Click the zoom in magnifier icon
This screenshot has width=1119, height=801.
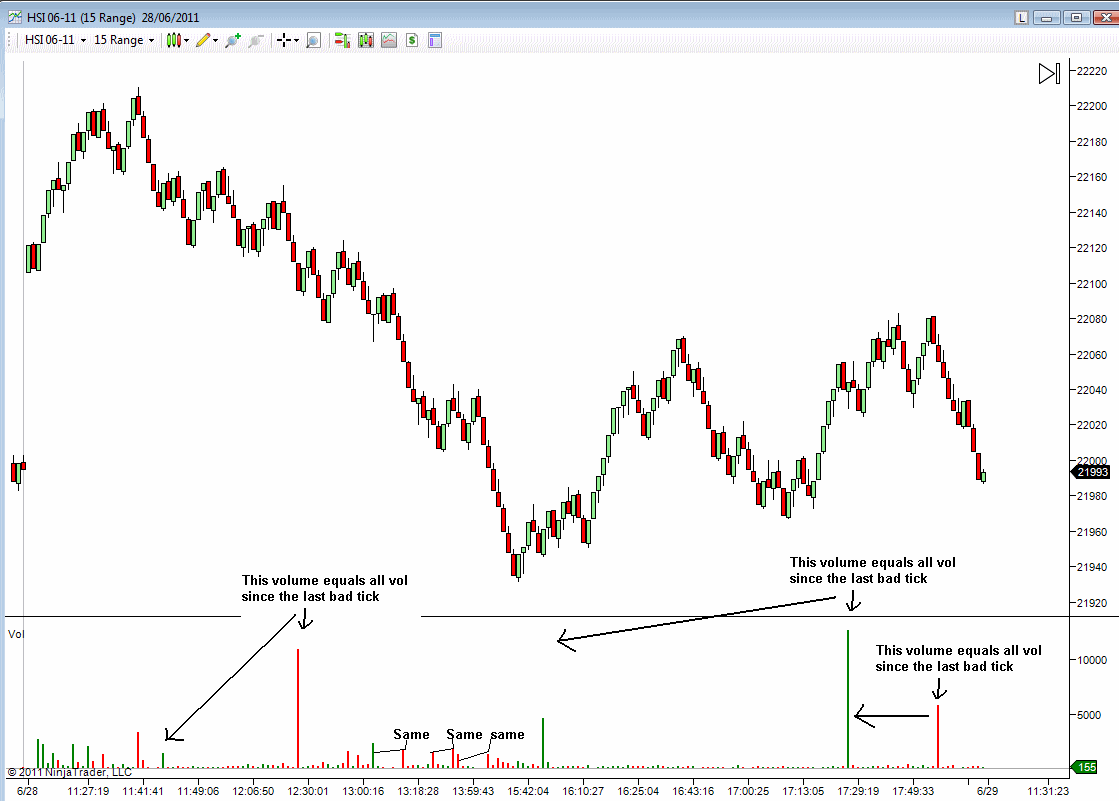[233, 40]
